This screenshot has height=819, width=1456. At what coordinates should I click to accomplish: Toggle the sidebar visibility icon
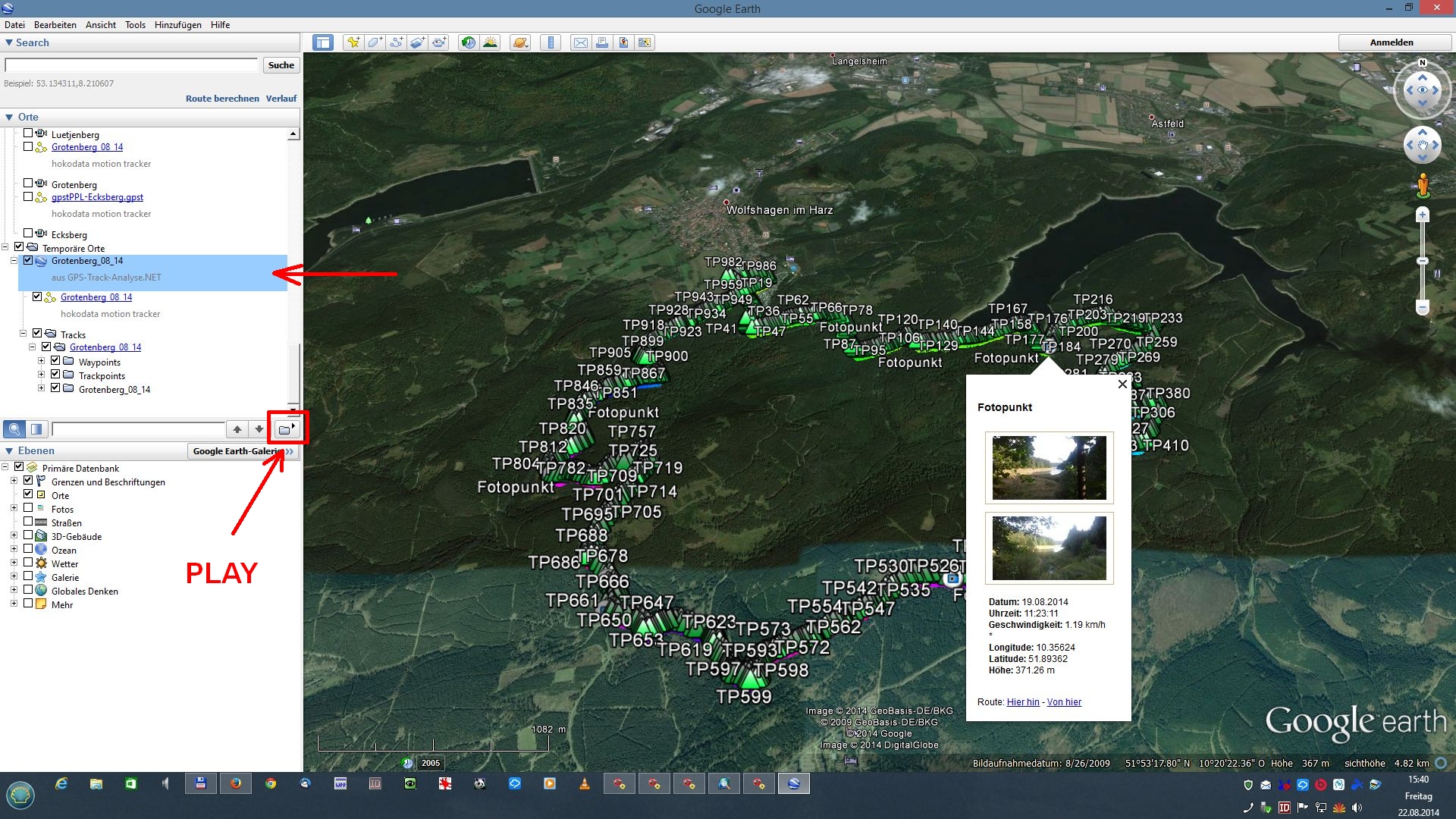pyautogui.click(x=323, y=42)
